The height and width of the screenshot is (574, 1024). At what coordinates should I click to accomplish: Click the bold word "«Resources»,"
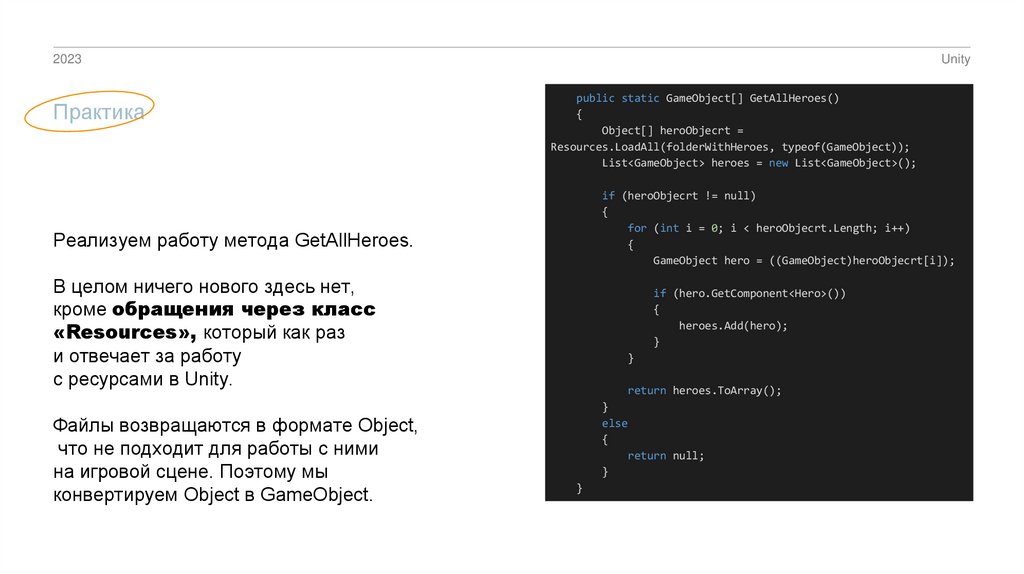125,332
